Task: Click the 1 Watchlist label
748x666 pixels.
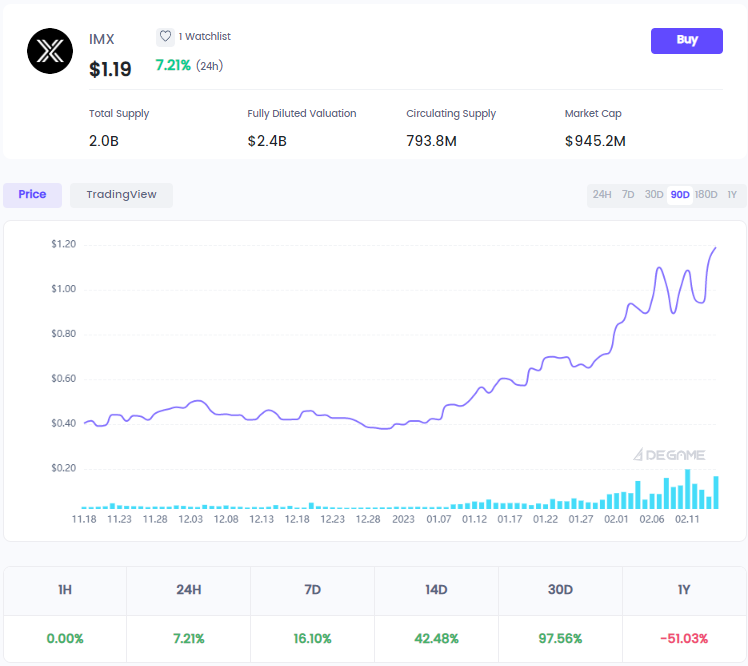Action: pos(204,37)
